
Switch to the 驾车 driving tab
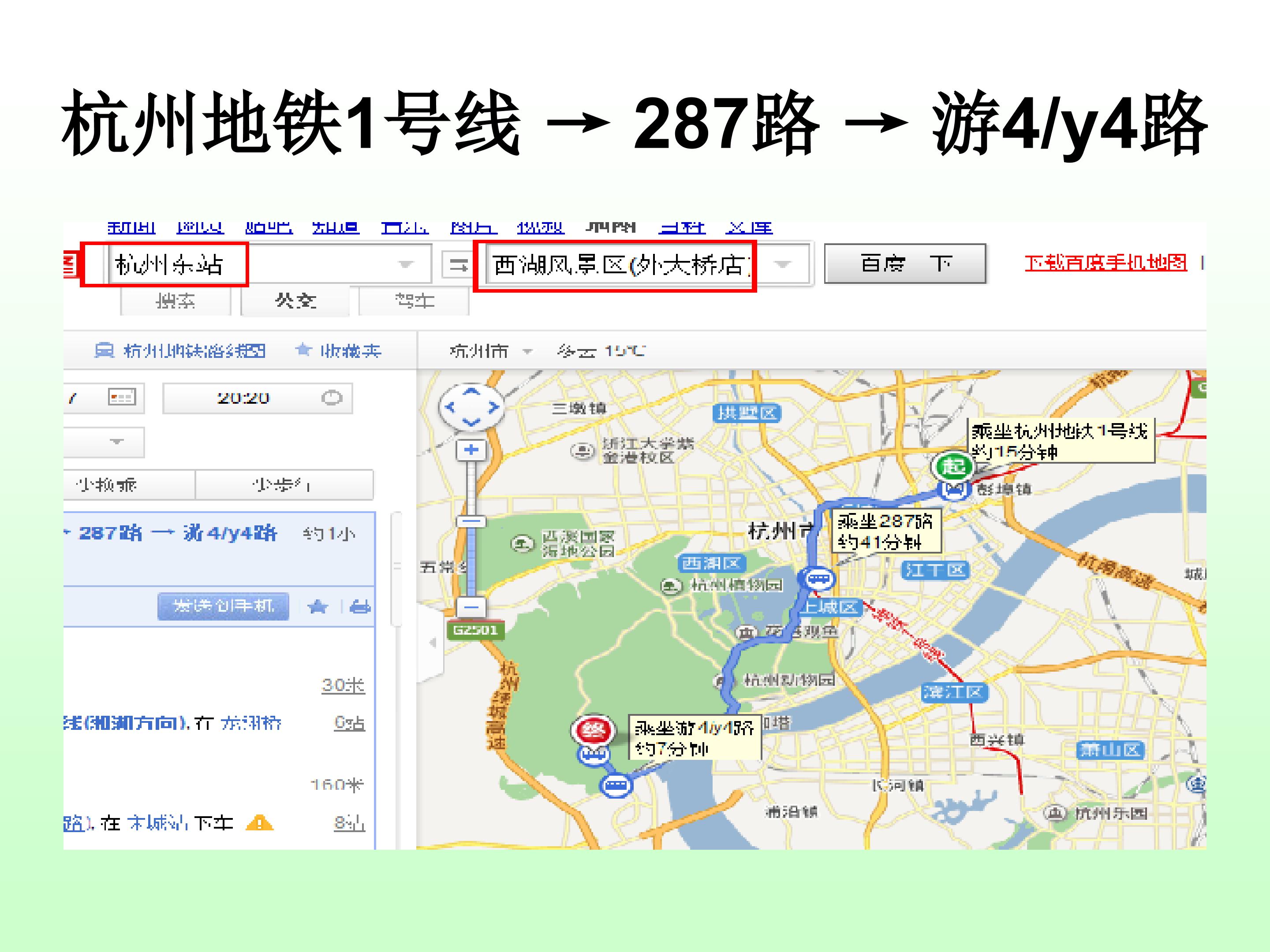point(414,301)
